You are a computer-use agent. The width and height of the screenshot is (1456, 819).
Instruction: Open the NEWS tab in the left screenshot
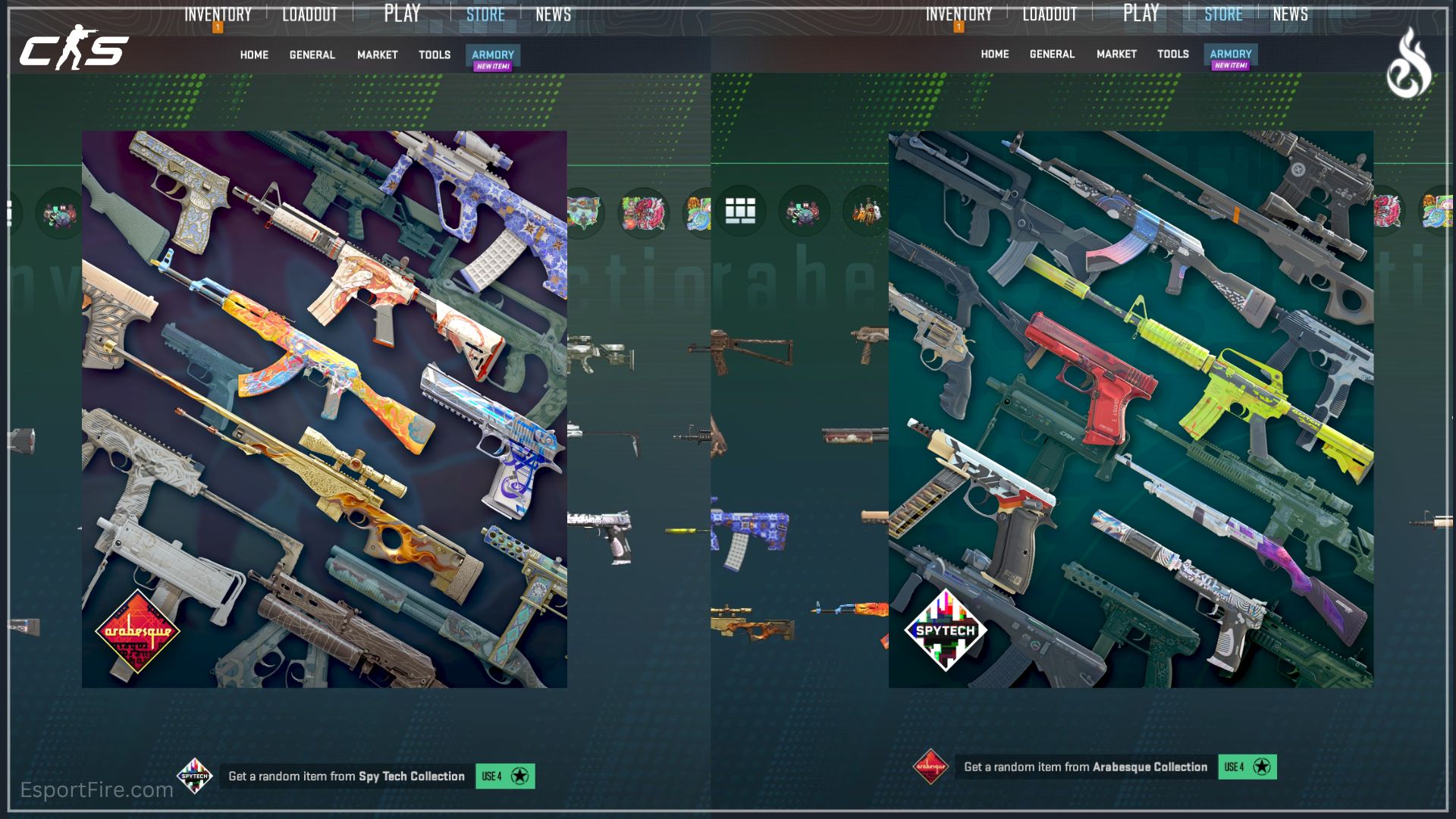[554, 14]
